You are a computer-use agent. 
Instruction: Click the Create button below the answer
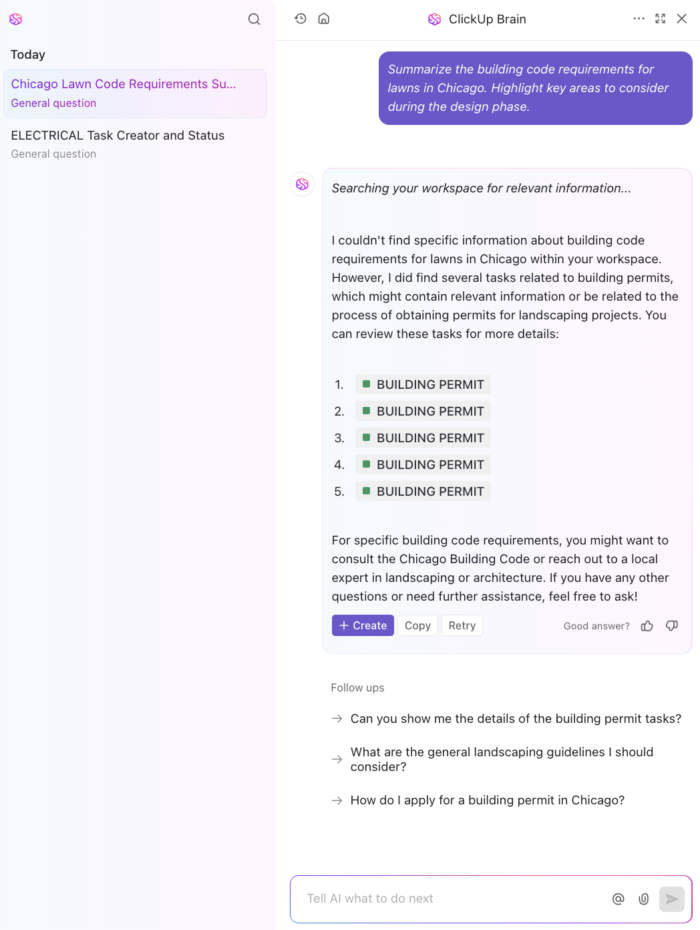[362, 625]
